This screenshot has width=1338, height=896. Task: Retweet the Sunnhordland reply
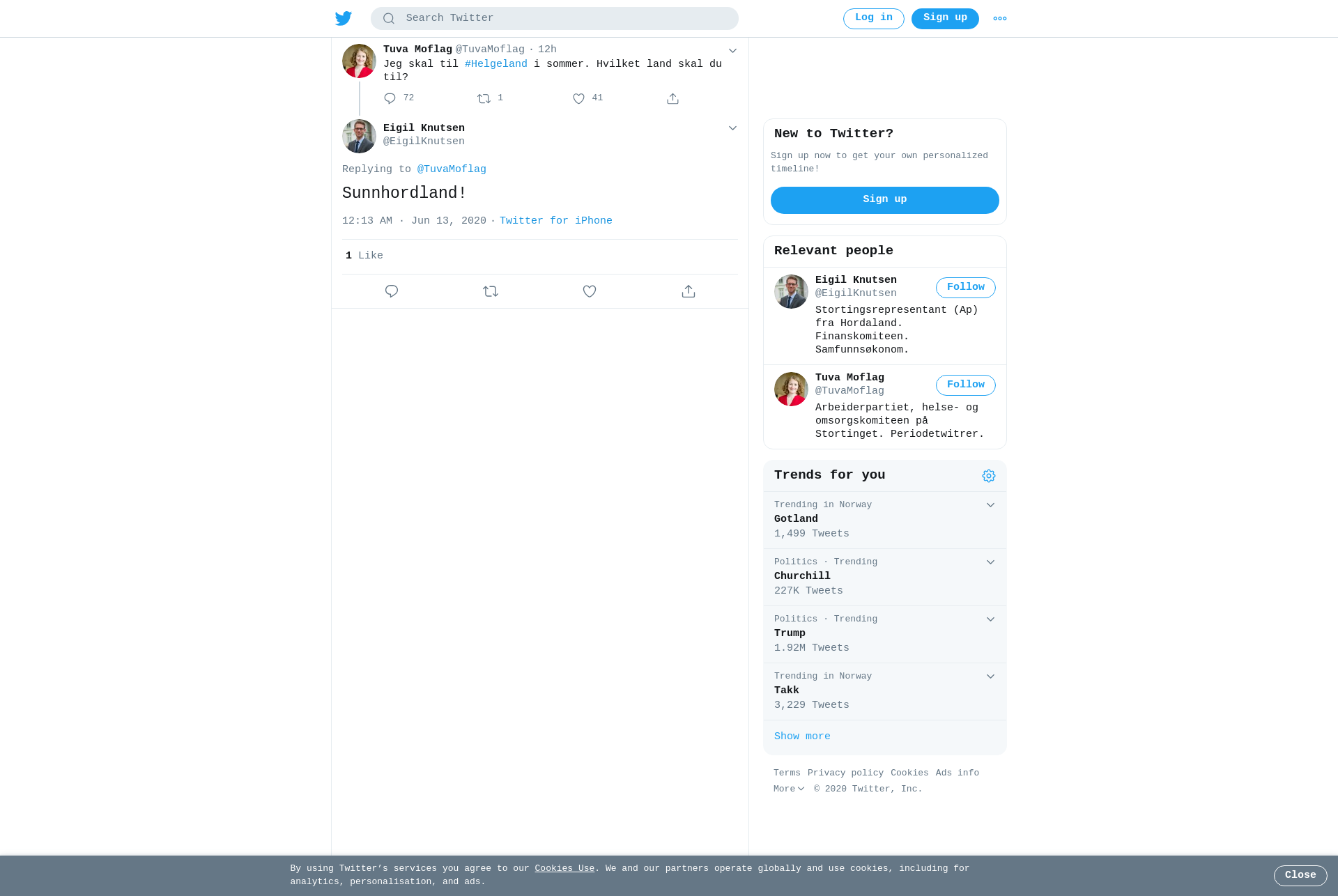click(491, 291)
